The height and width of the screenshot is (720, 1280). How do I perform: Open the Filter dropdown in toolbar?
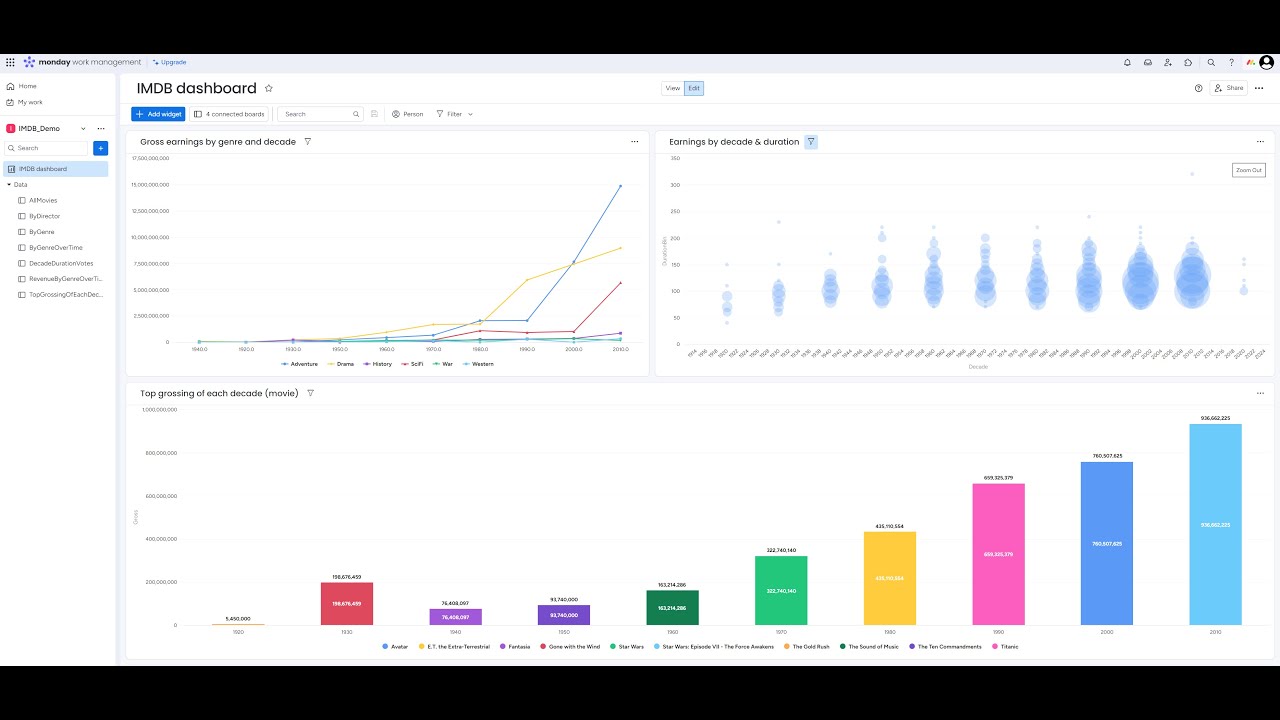(x=455, y=114)
